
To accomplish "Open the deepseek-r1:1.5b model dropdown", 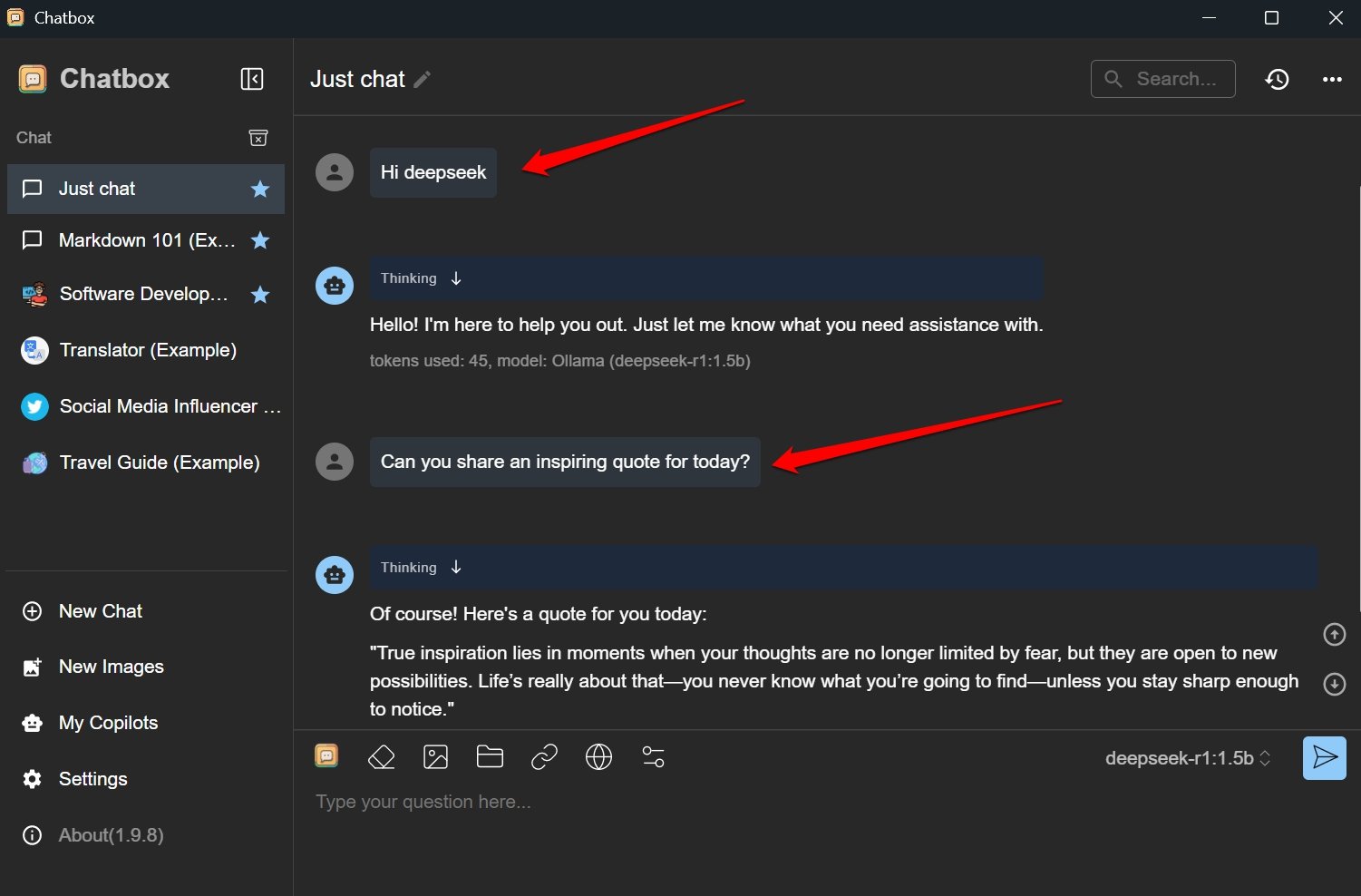I will click(x=1188, y=758).
